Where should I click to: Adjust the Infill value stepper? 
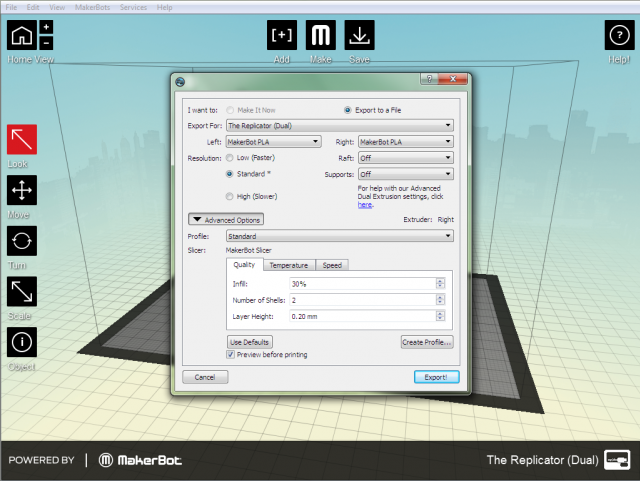click(x=440, y=283)
